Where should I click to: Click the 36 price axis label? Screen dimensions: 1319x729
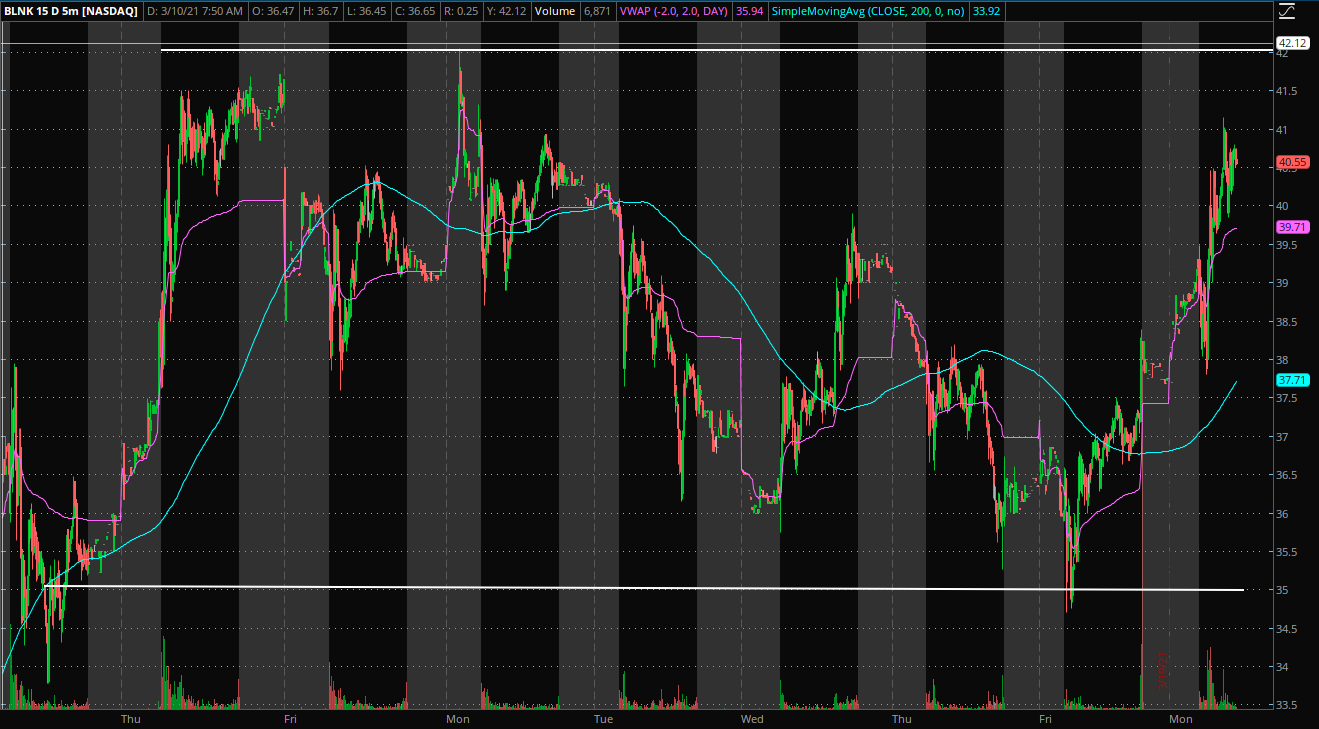[1282, 514]
